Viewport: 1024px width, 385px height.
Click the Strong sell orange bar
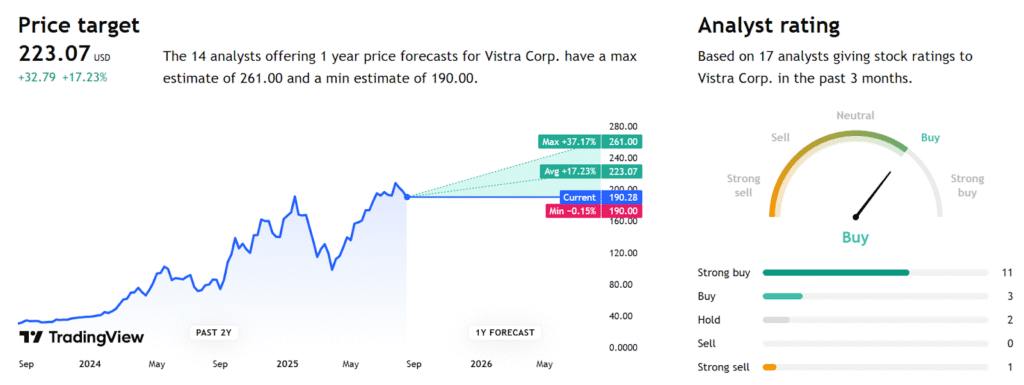(769, 367)
